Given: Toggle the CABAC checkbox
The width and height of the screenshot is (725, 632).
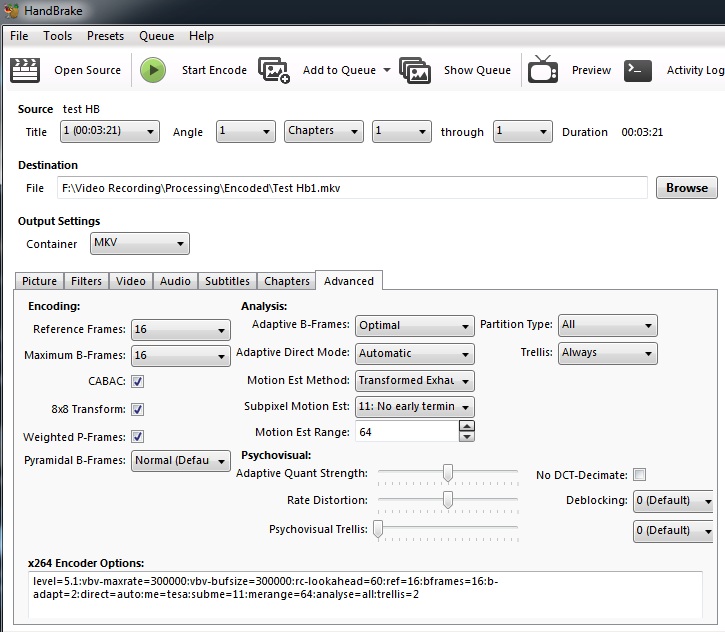Looking at the screenshot, I should (x=137, y=381).
